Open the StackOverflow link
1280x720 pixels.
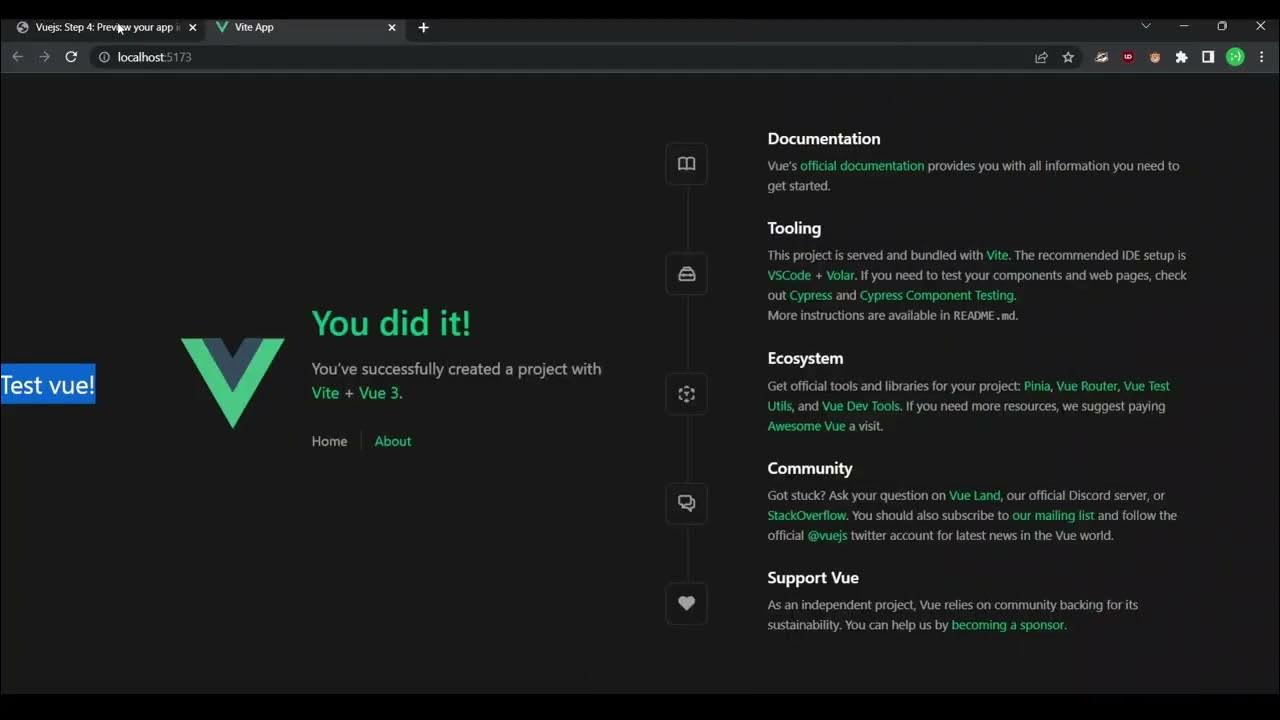coord(807,515)
